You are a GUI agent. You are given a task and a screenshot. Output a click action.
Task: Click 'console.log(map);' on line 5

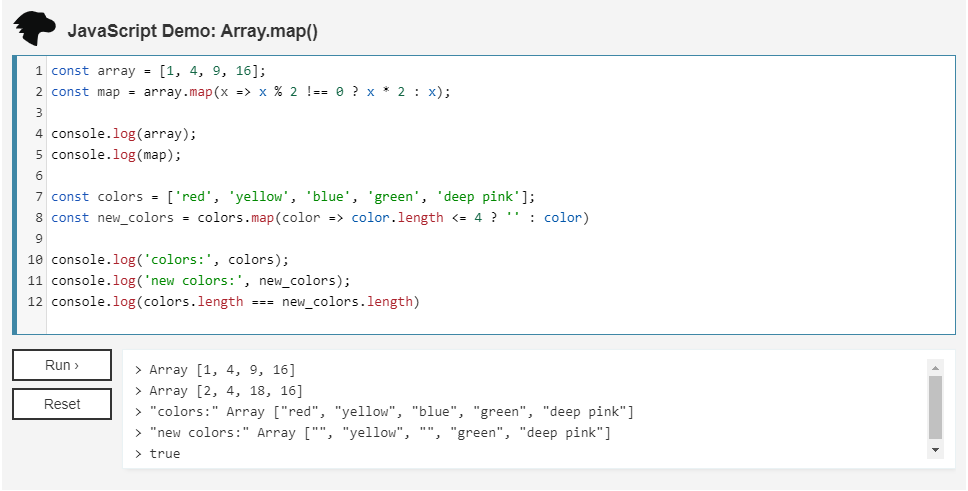[x=117, y=155]
